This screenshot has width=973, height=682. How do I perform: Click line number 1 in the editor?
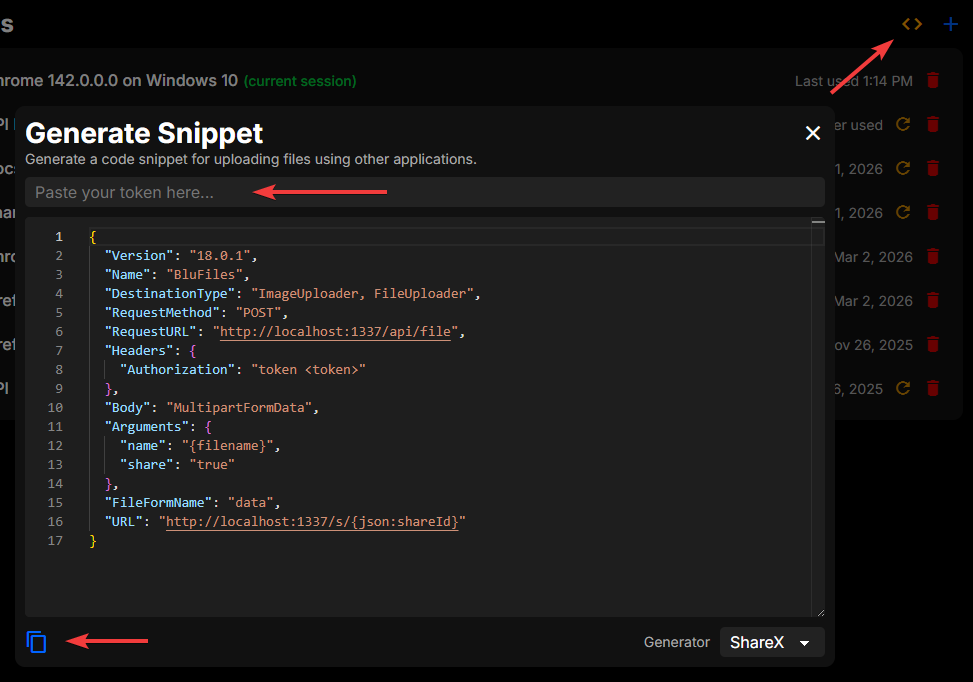tap(59, 237)
